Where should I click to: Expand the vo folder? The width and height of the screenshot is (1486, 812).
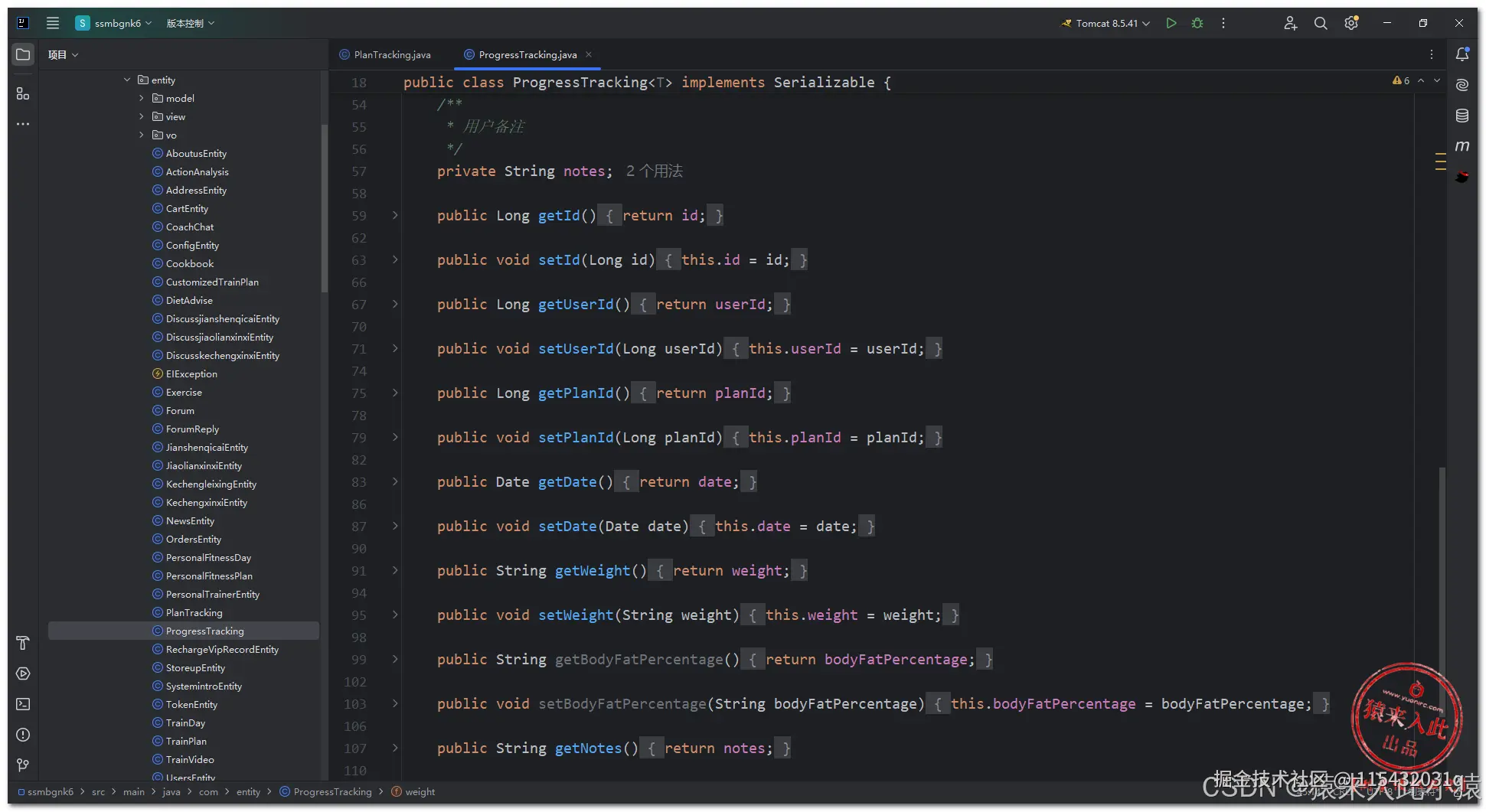point(142,135)
